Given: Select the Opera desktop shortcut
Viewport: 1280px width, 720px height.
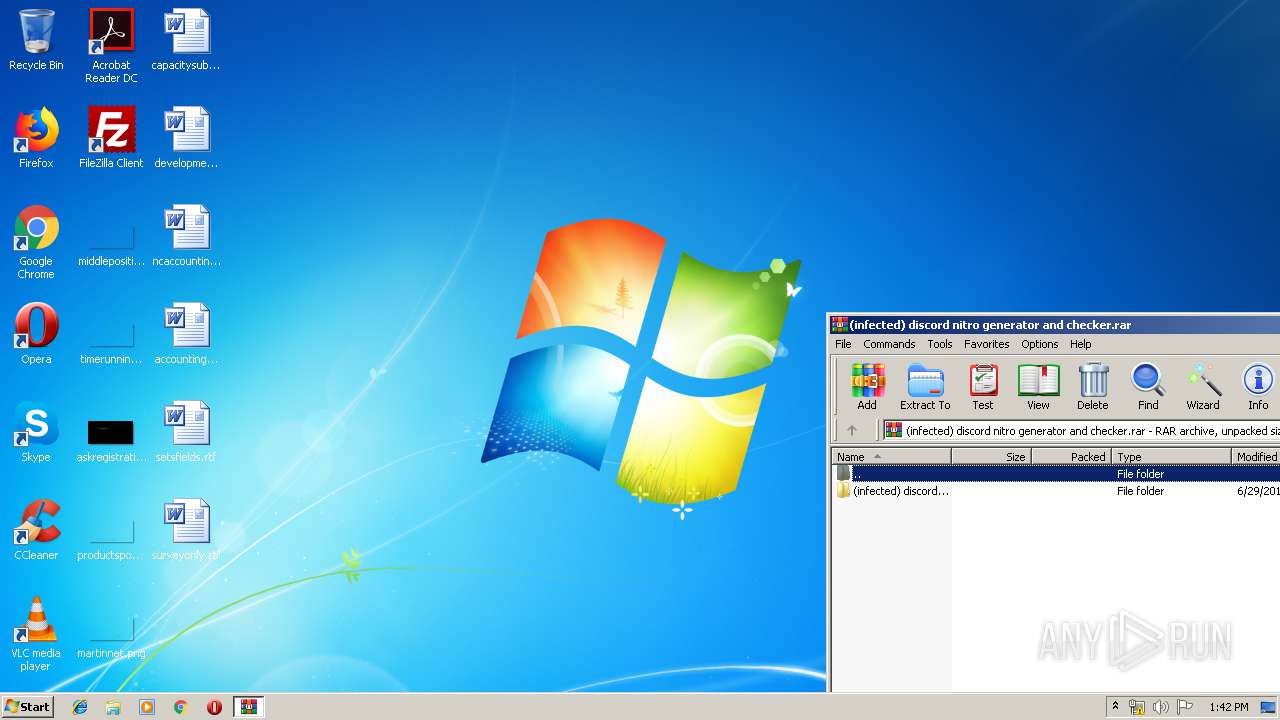Looking at the screenshot, I should [x=36, y=334].
